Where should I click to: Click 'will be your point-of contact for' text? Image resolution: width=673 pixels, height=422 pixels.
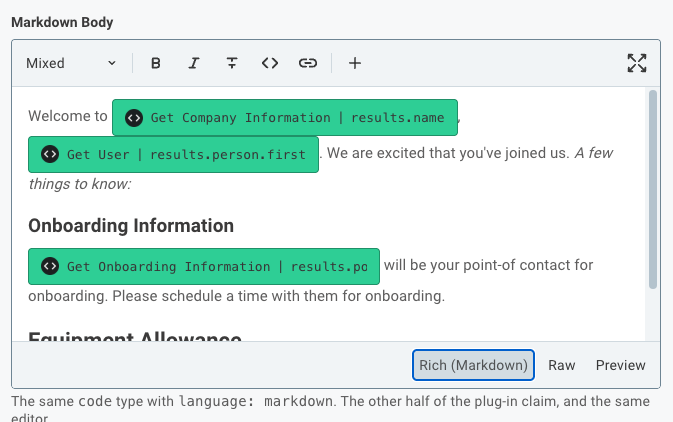tap(488, 265)
